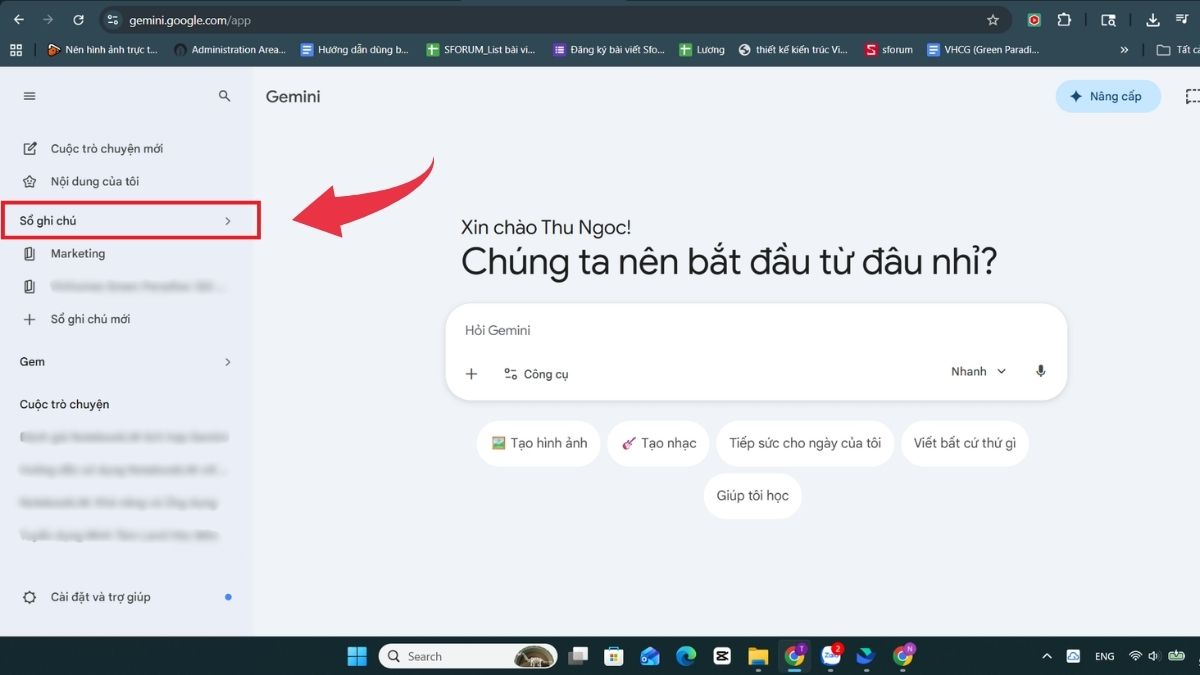Click the tab search icon in toolbar
Viewport: 1200px width, 675px height.
pyautogui.click(x=1108, y=19)
